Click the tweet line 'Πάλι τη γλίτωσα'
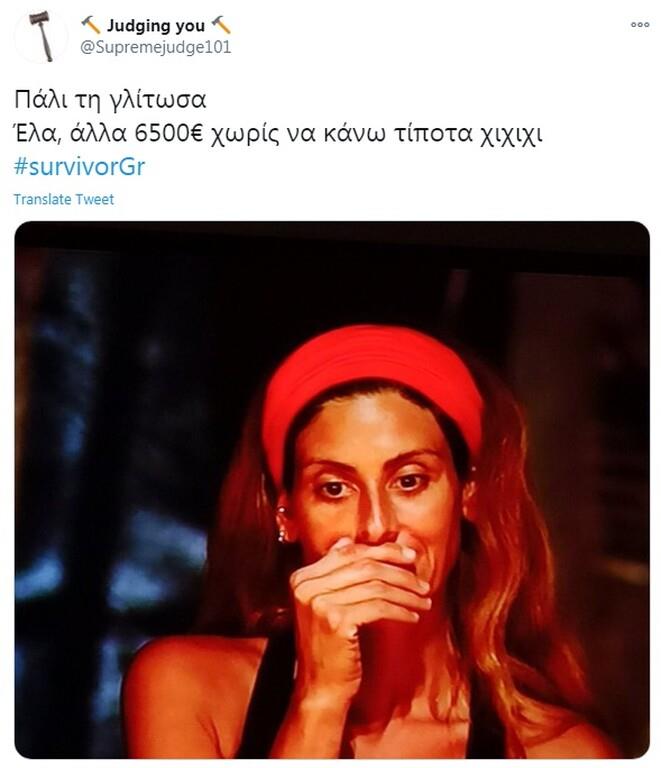Image resolution: width=661 pixels, height=768 pixels. point(110,100)
